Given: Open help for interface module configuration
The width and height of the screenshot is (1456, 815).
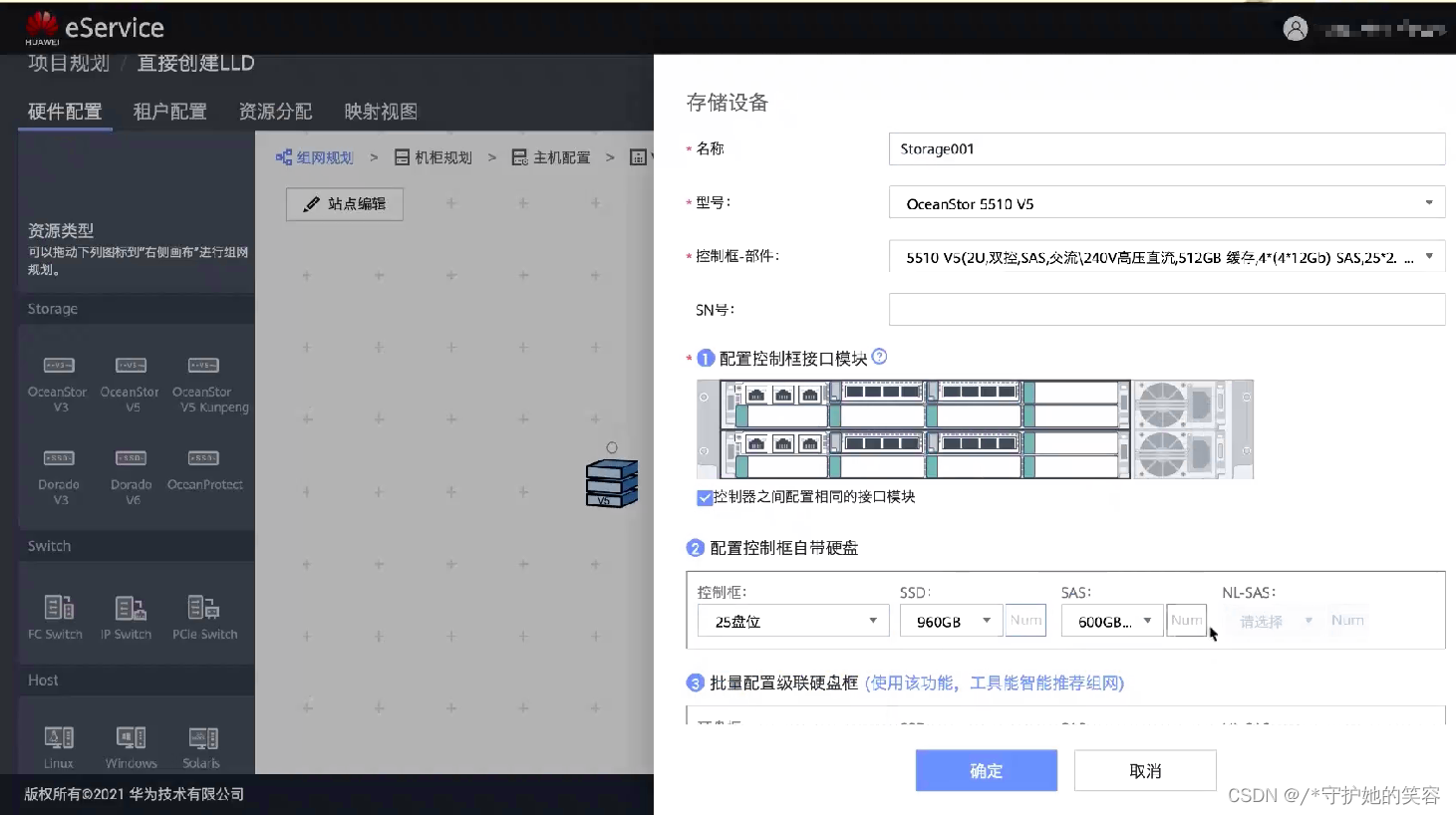Looking at the screenshot, I should point(879,357).
